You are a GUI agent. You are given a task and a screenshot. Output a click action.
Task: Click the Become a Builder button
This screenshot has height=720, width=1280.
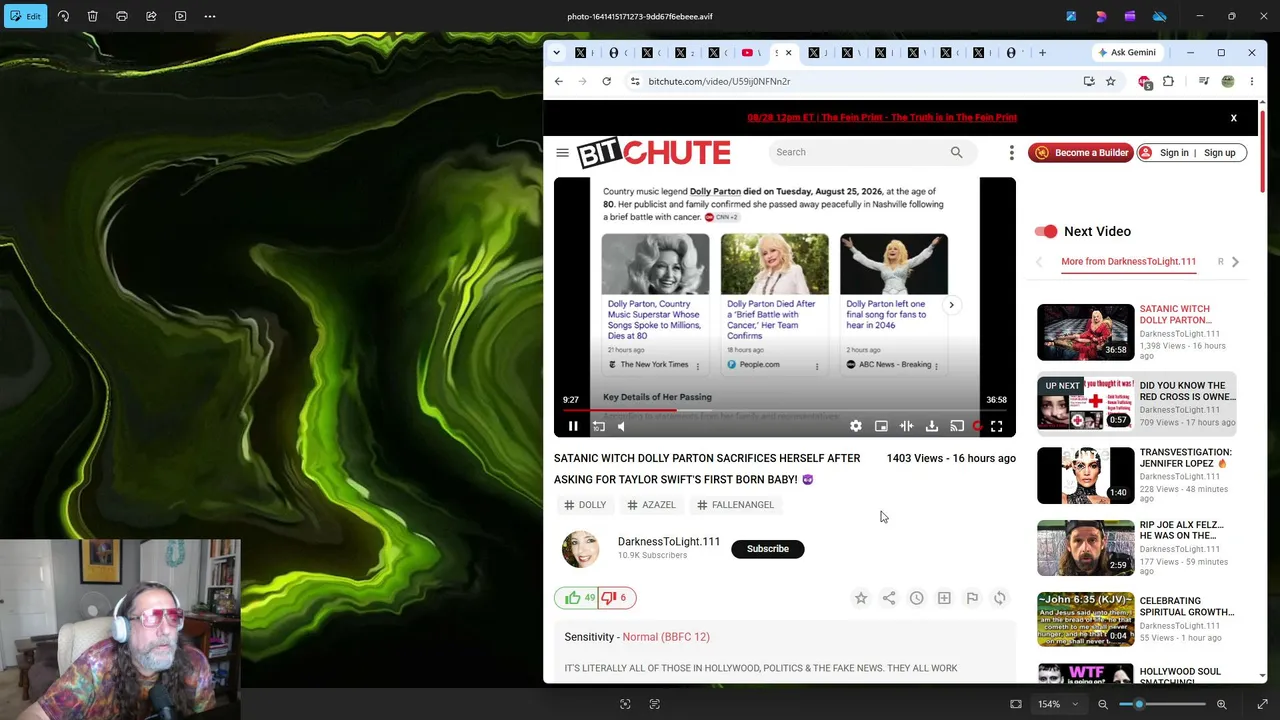click(x=1080, y=153)
